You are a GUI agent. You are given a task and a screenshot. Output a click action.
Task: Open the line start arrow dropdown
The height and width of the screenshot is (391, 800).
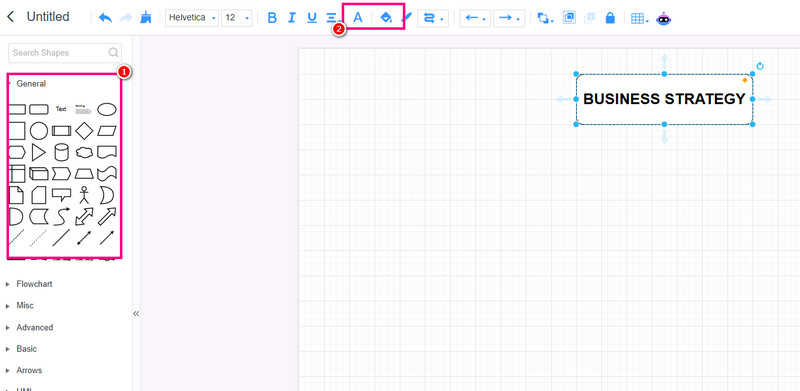[x=475, y=18]
